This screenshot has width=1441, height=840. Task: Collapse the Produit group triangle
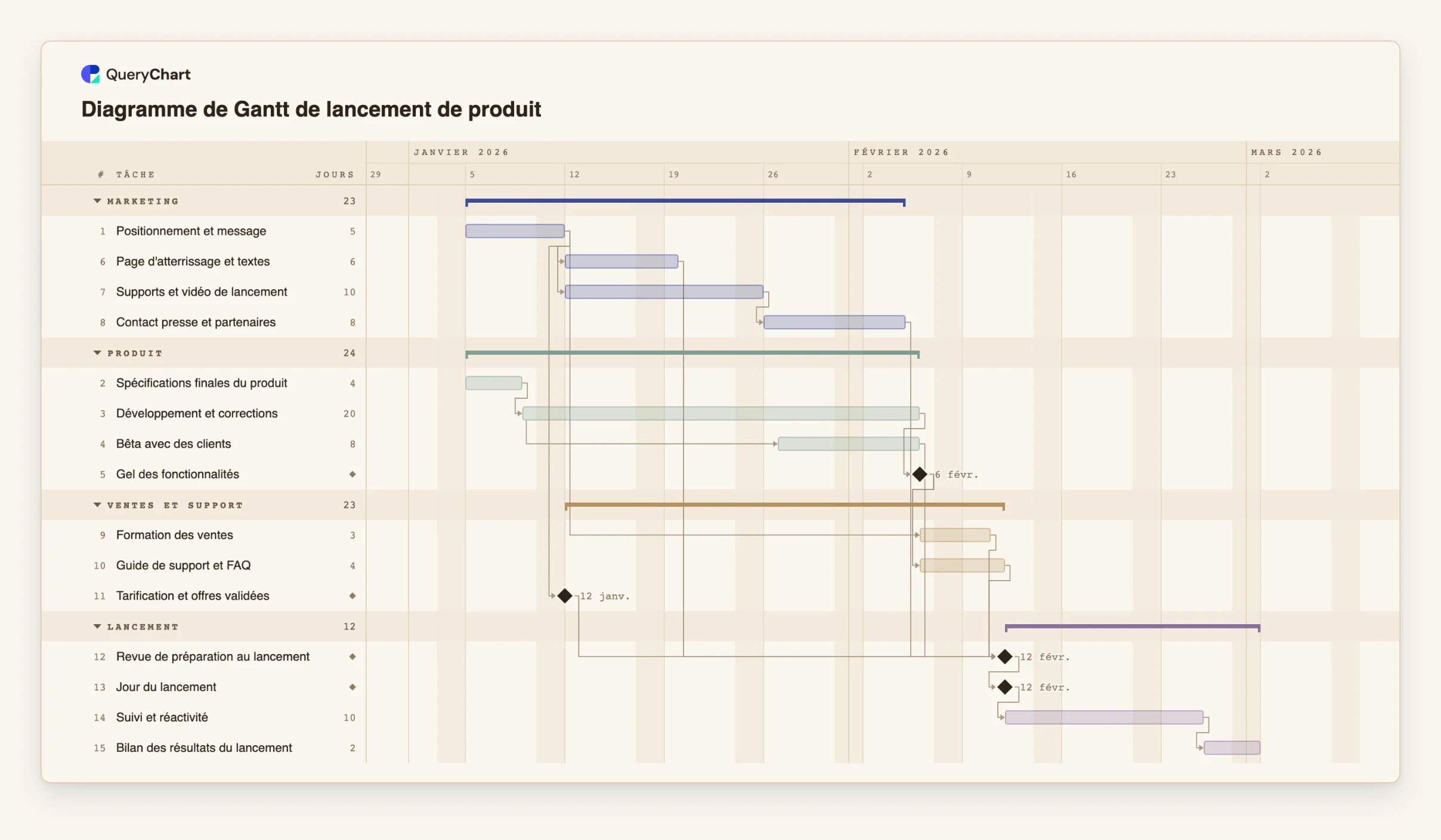97,353
